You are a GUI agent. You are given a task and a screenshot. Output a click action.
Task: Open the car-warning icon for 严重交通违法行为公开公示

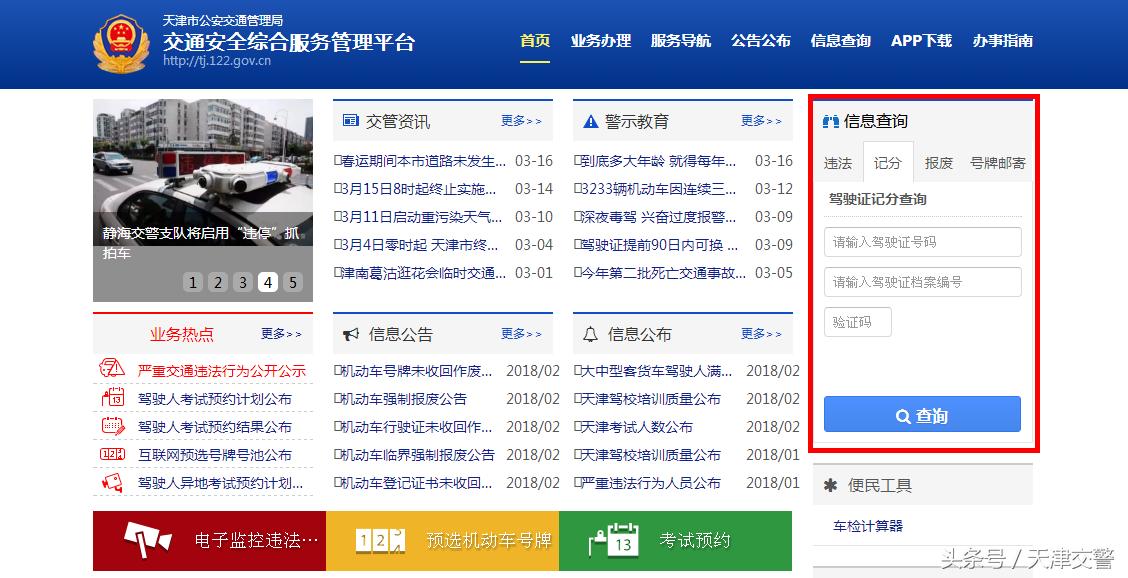click(x=110, y=370)
